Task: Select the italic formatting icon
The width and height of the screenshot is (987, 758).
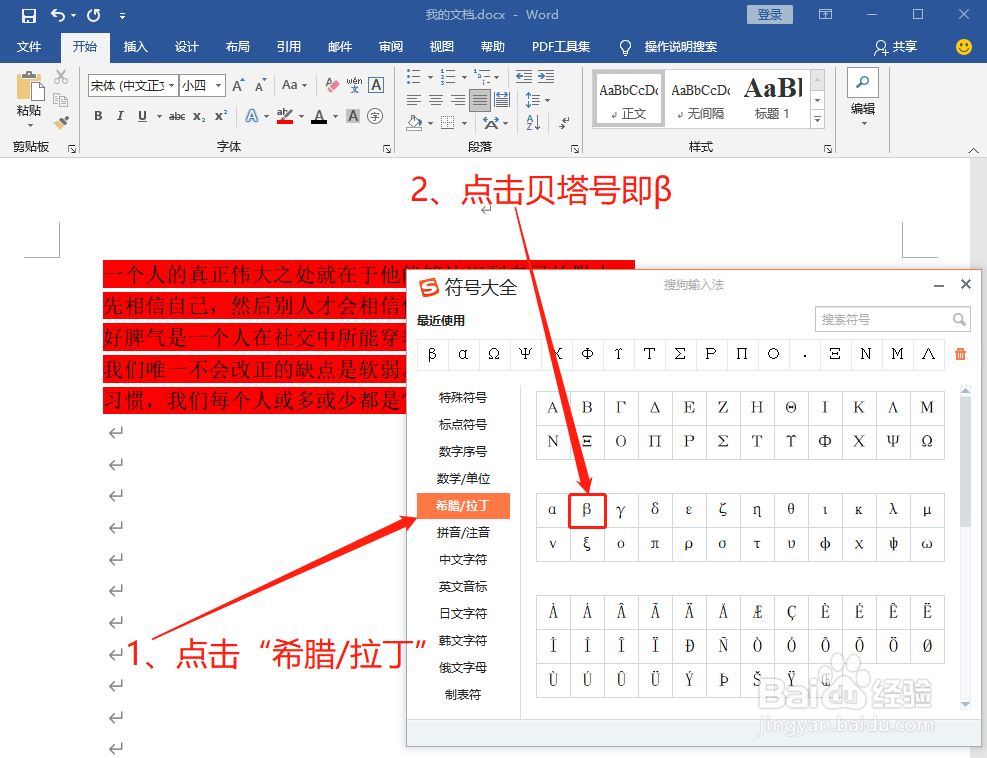Action: point(120,116)
